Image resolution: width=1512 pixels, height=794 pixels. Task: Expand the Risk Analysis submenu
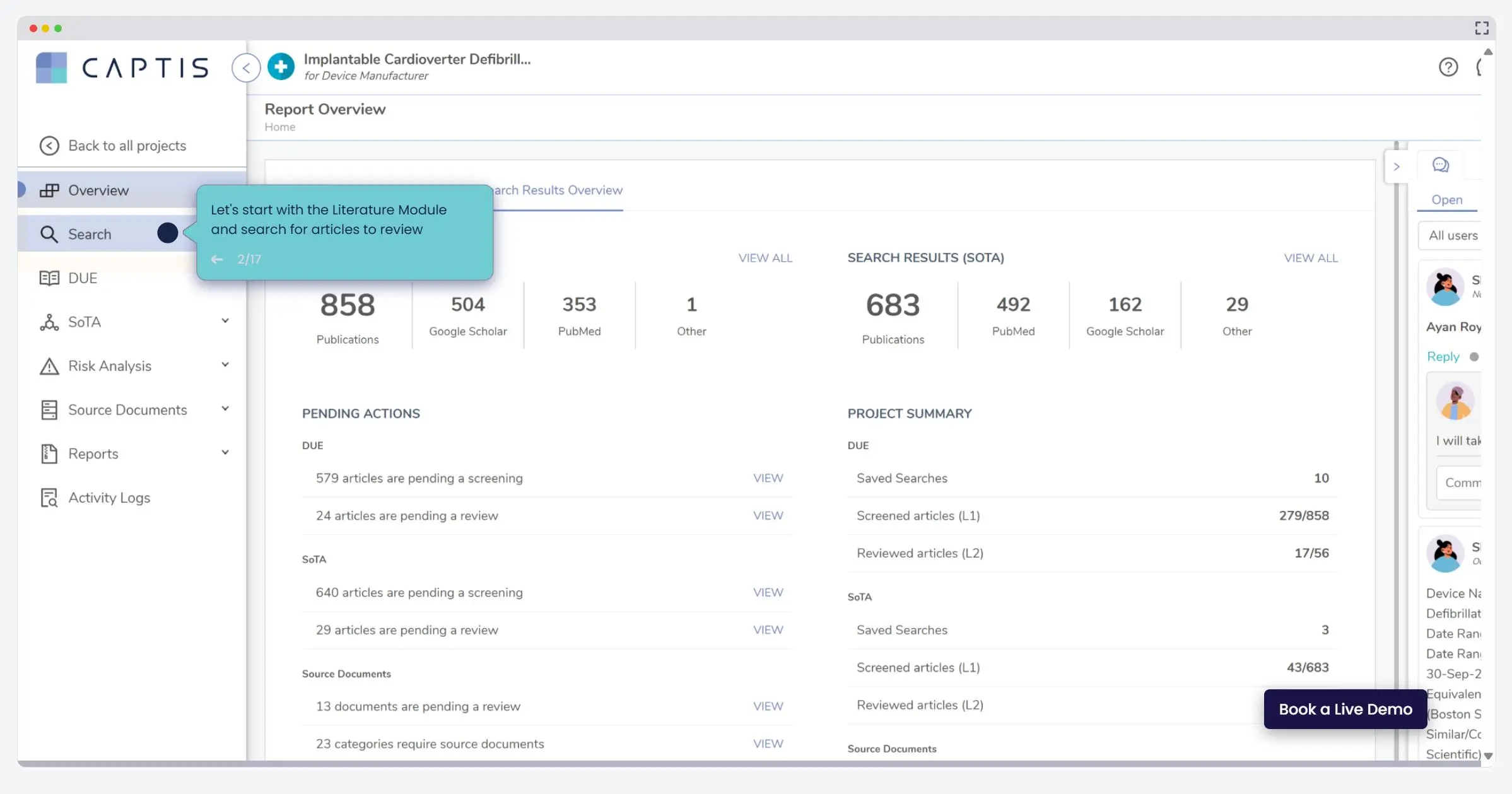point(225,365)
